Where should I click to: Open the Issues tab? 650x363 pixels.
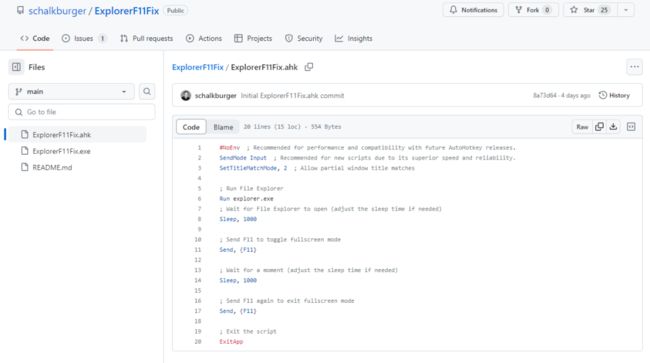click(x=84, y=39)
